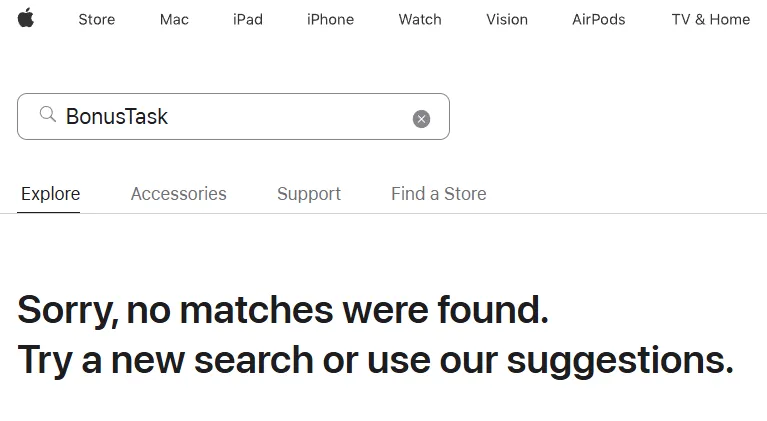767x421 pixels.
Task: Go to the AirPods section
Action: [x=599, y=19]
